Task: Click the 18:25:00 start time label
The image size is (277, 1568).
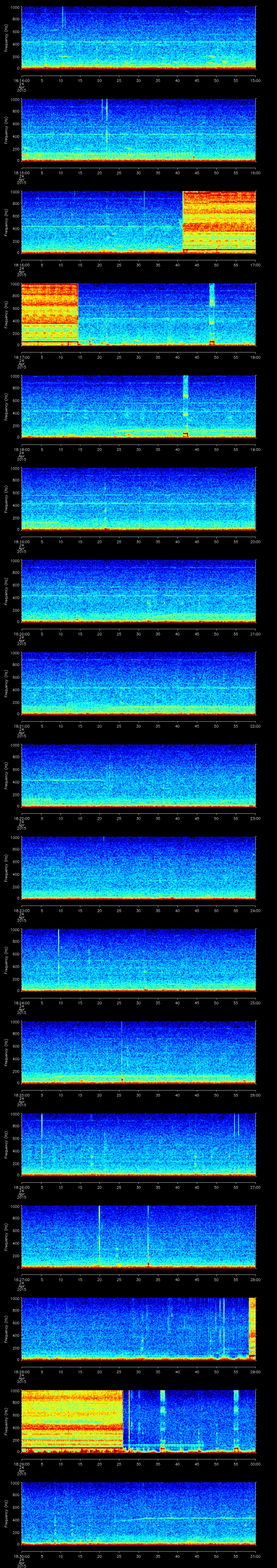Action: coord(21,1095)
